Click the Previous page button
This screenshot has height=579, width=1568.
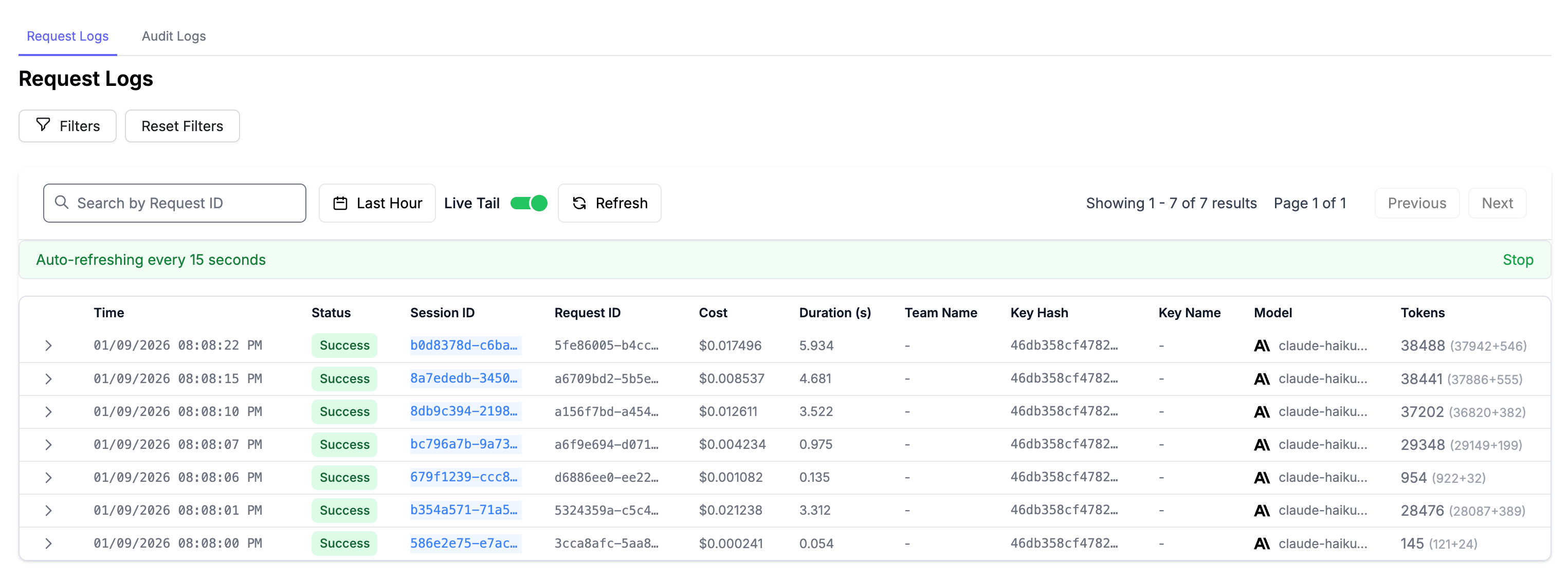tap(1416, 203)
